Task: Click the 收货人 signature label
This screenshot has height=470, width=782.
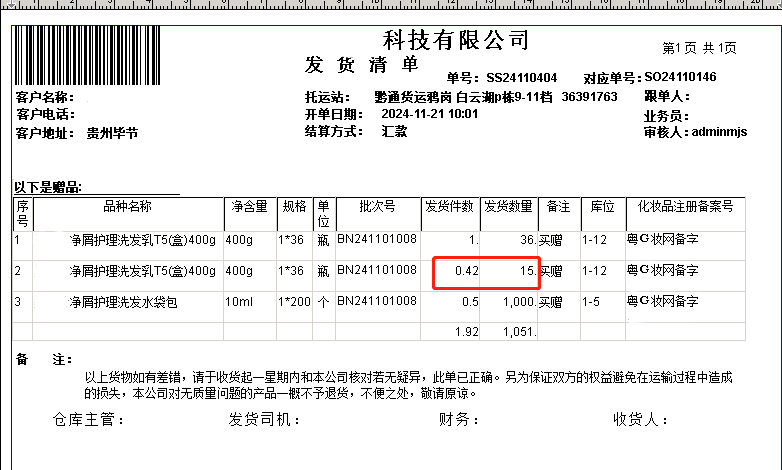Action: (x=640, y=420)
